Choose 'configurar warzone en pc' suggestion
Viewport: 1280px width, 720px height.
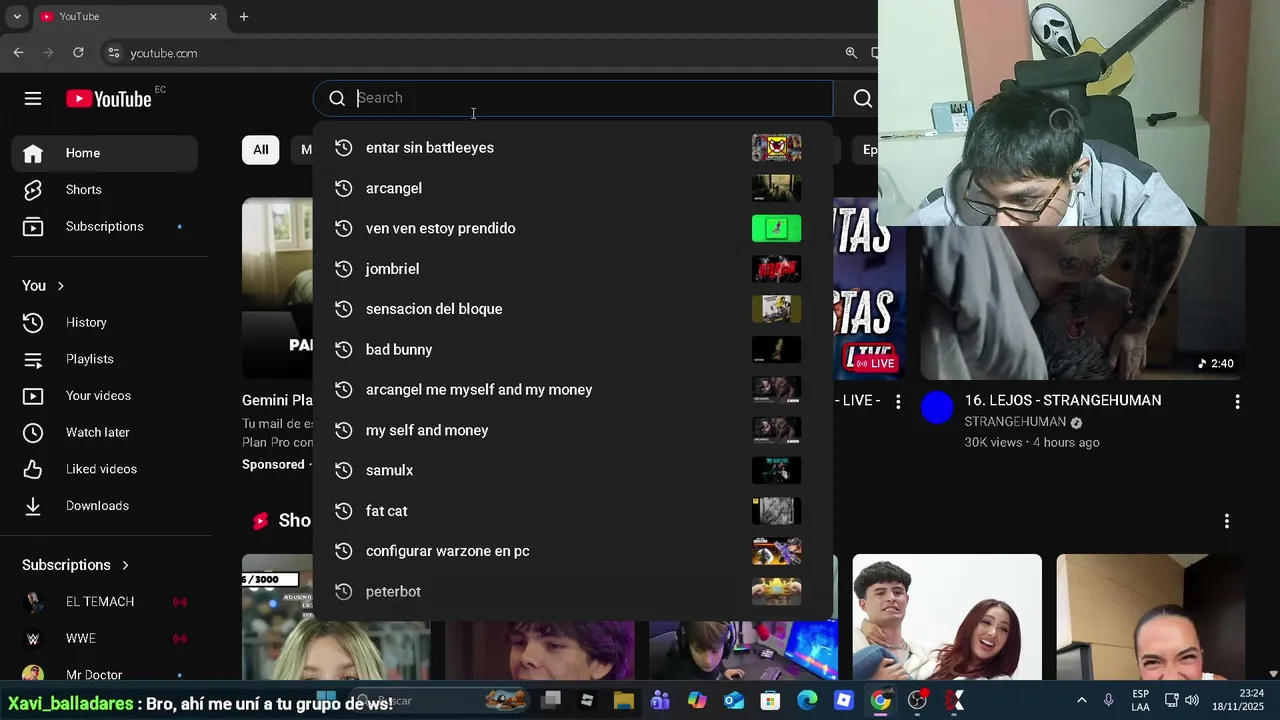pyautogui.click(x=573, y=551)
